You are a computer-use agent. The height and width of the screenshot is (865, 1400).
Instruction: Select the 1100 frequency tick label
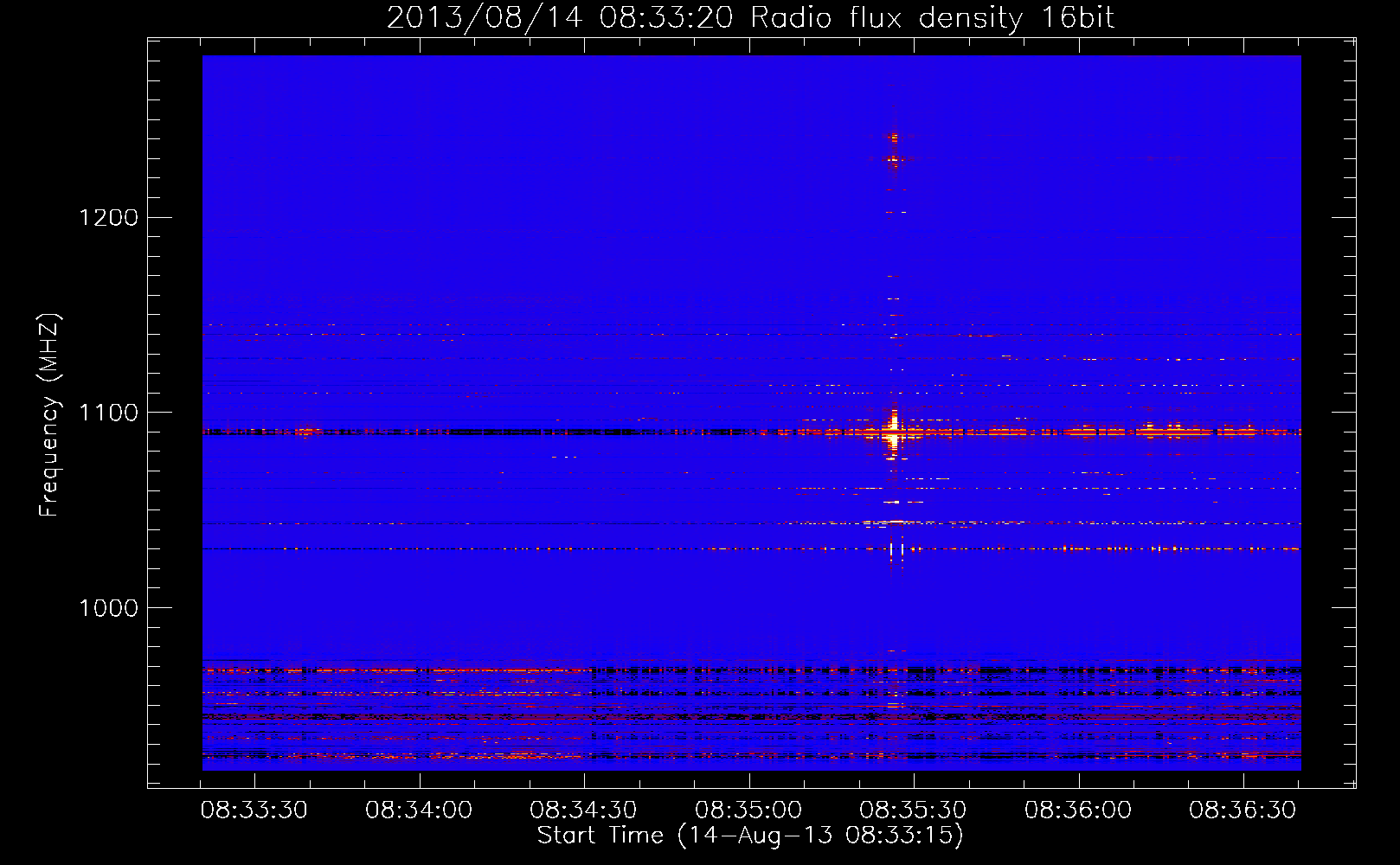[108, 413]
